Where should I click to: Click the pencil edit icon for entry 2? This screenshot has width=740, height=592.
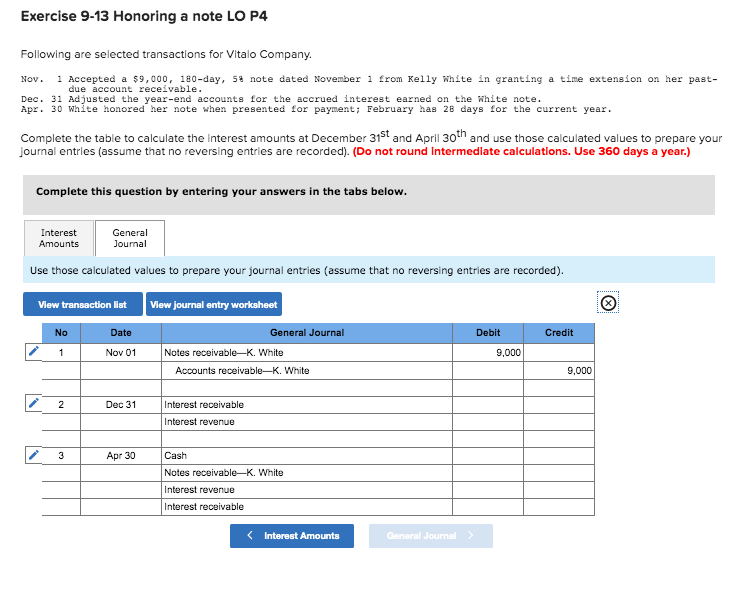[x=34, y=404]
